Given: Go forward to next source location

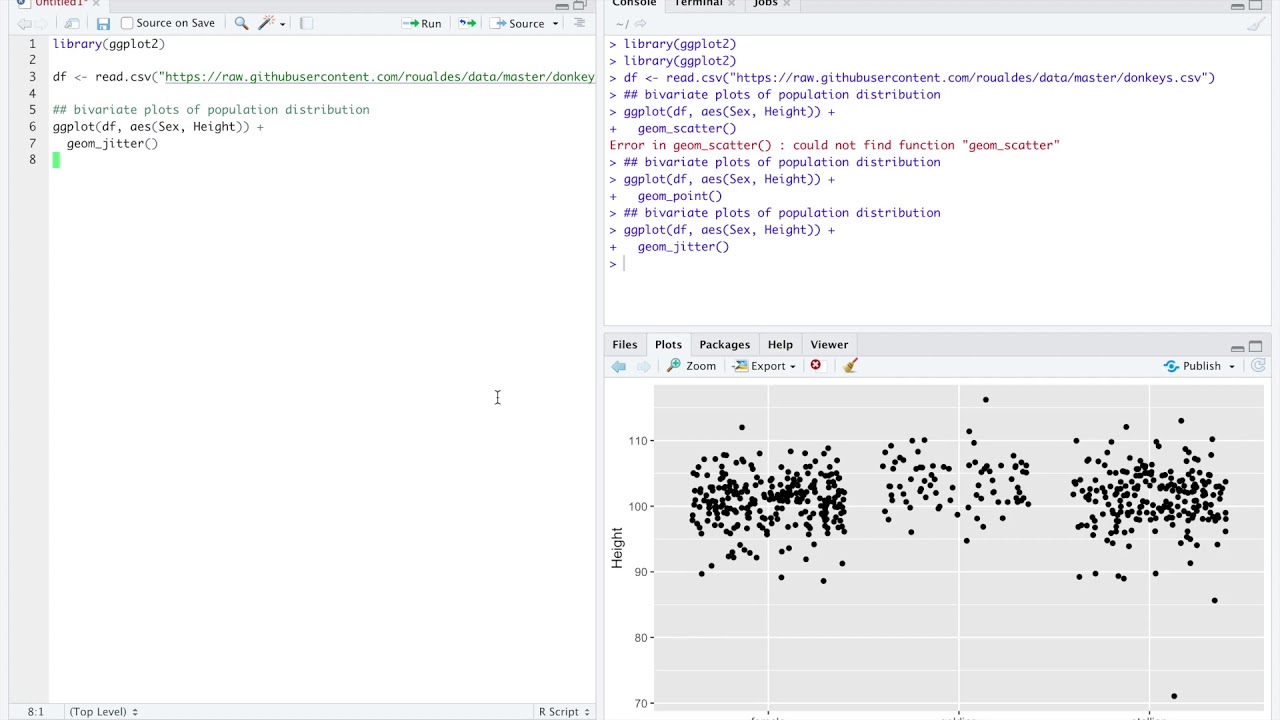Looking at the screenshot, I should [x=42, y=23].
